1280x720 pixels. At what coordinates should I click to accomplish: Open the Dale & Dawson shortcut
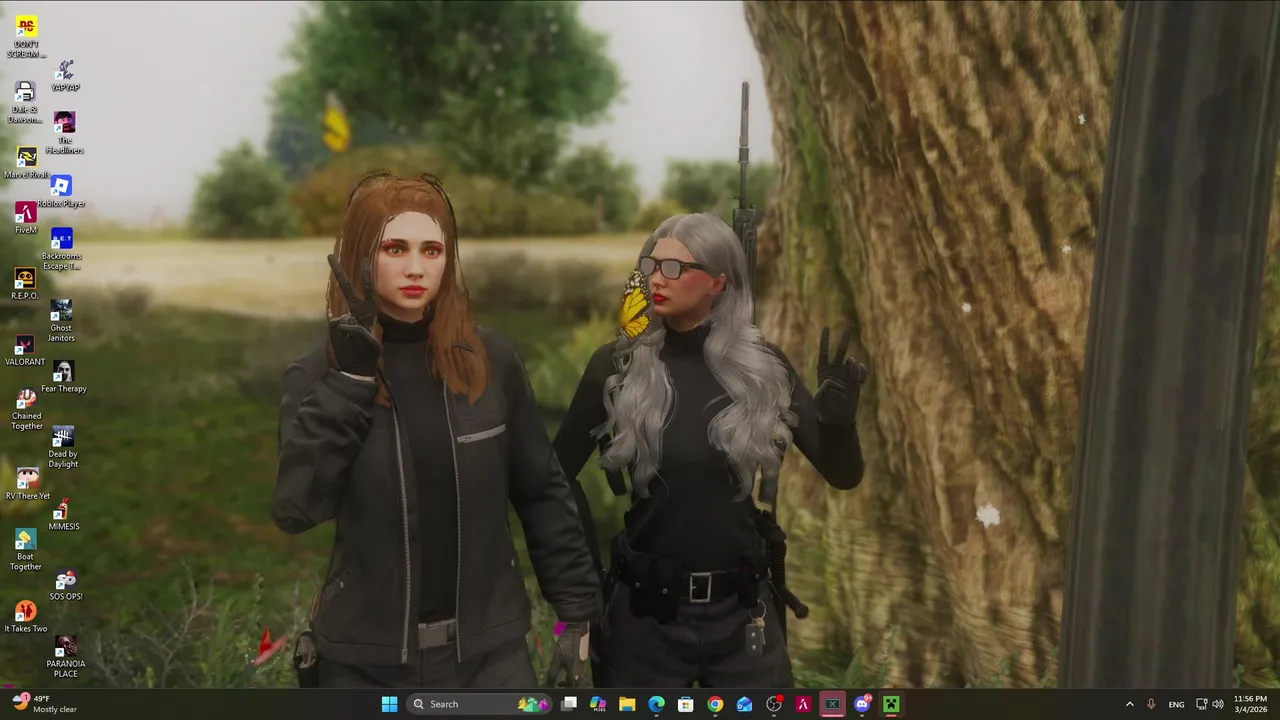point(25,102)
